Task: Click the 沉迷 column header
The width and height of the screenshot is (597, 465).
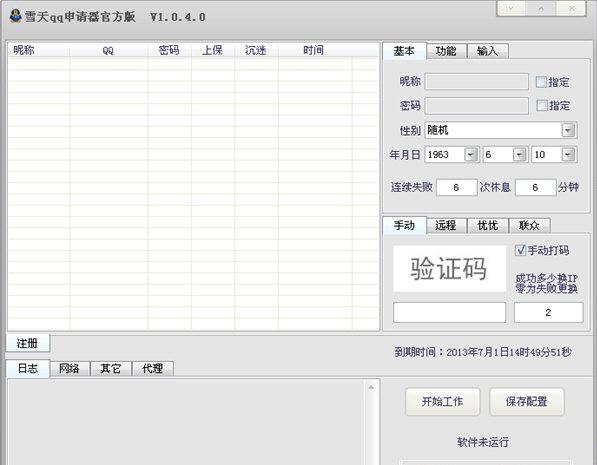Action: point(256,50)
